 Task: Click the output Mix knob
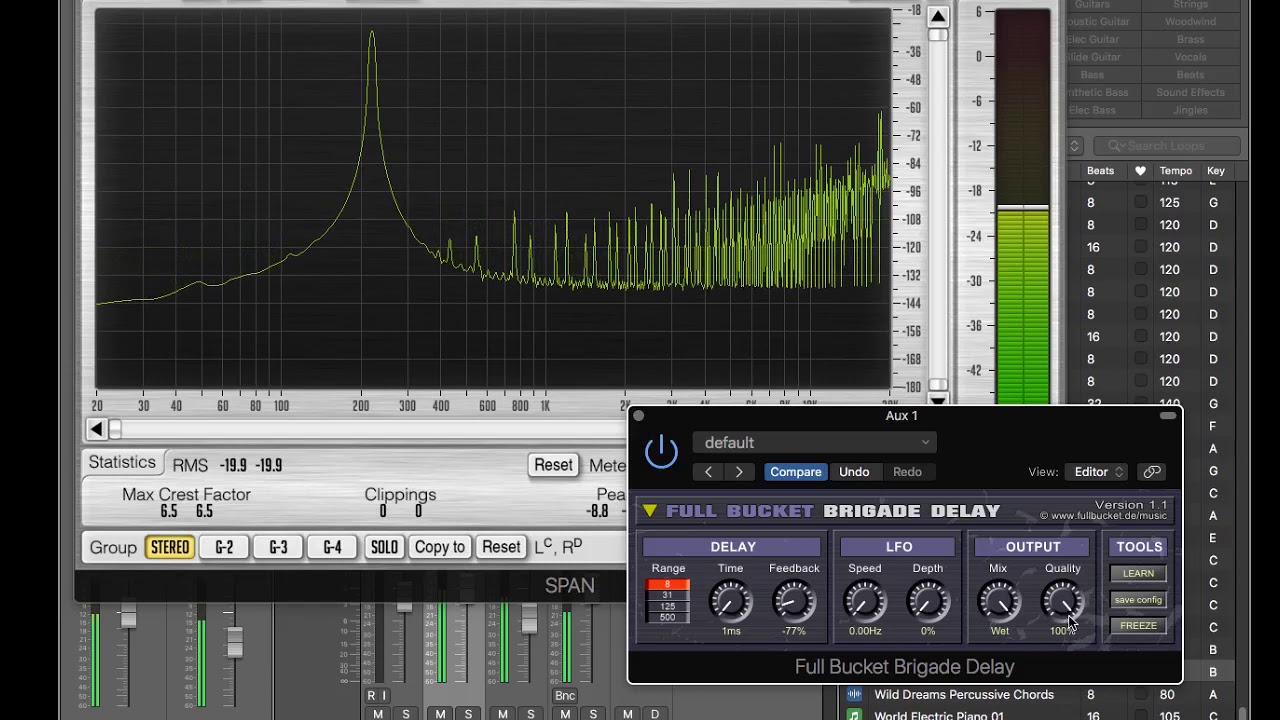coord(999,601)
